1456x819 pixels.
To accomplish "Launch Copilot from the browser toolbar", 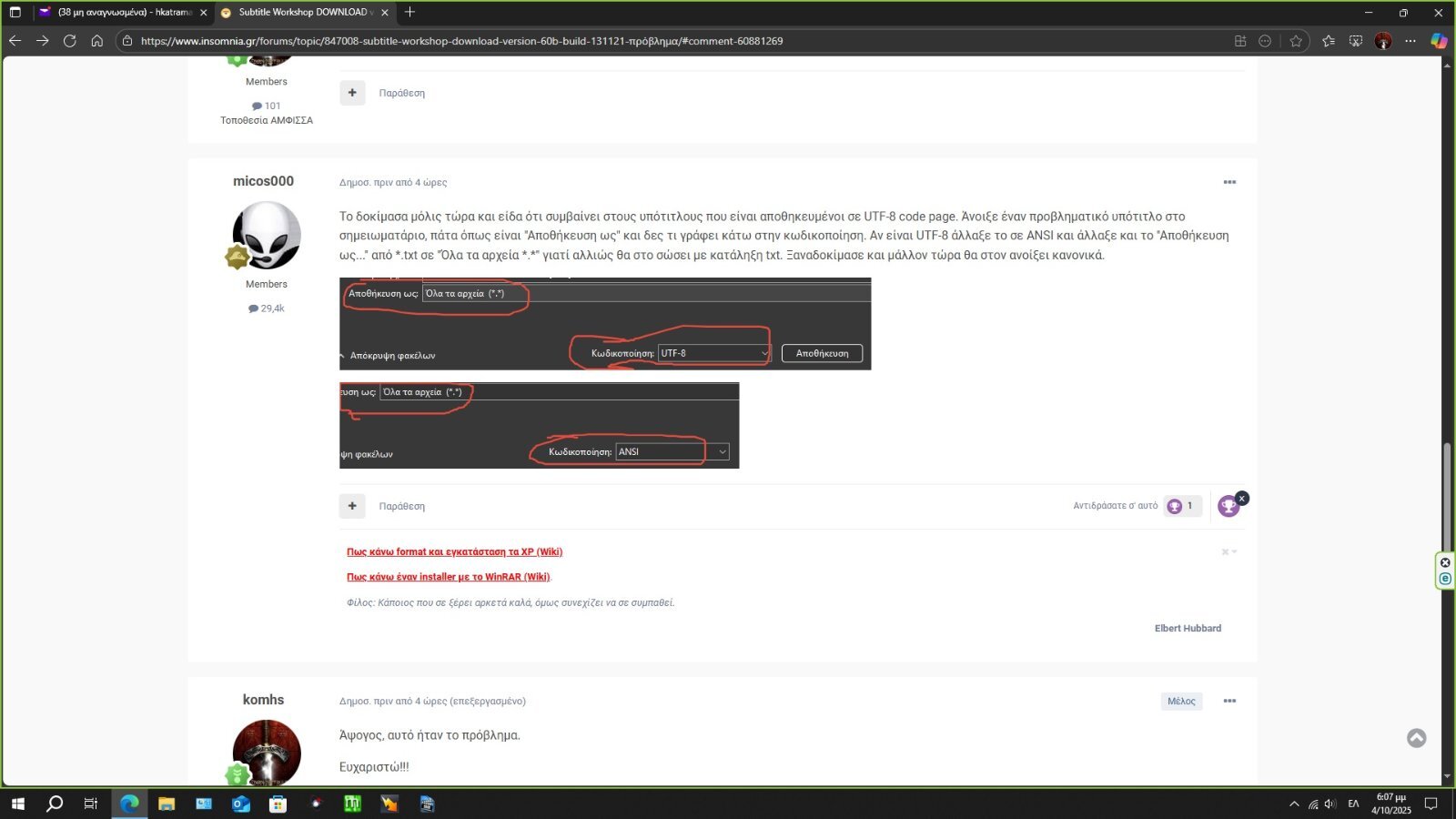I will point(1439,41).
